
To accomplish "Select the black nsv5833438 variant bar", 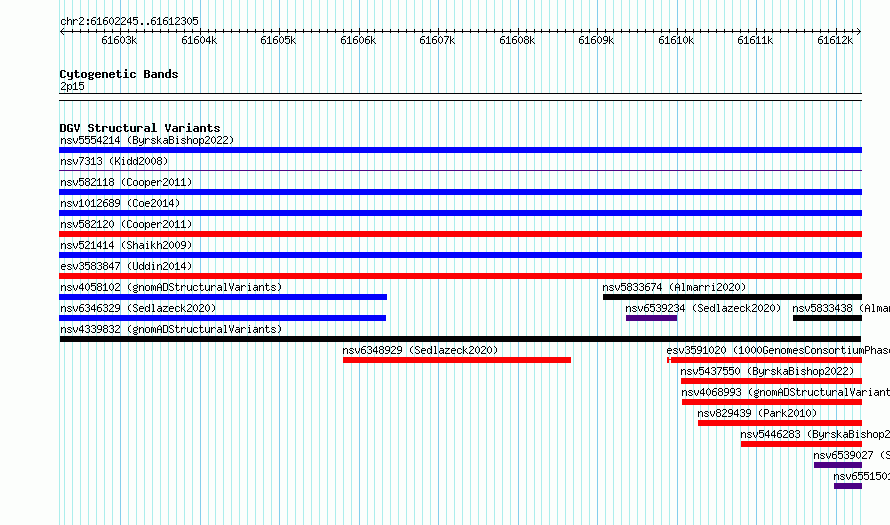I will coord(828,318).
